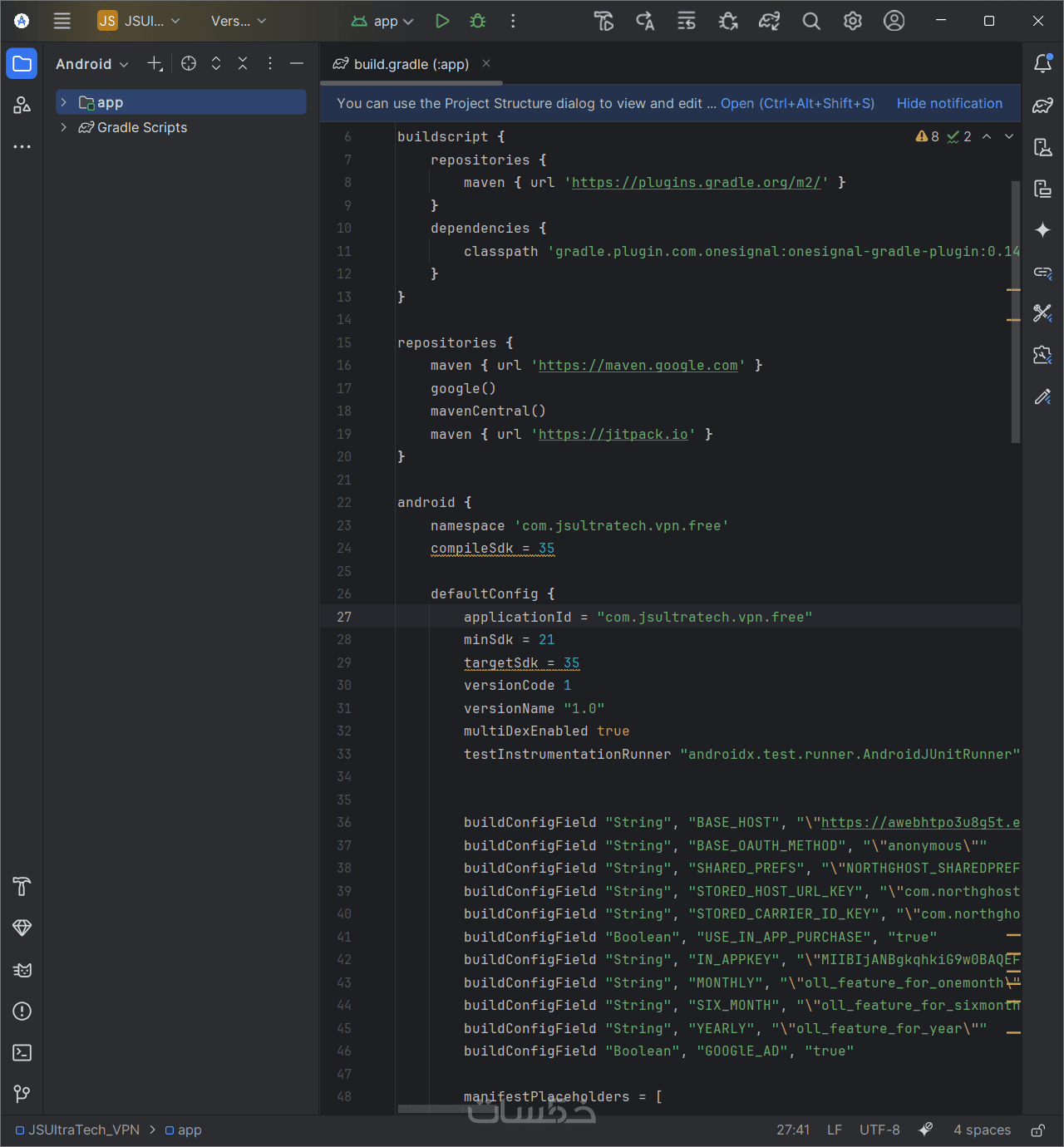Image resolution: width=1064 pixels, height=1147 pixels.
Task: Open the Terminal tool window
Action: [x=22, y=1052]
